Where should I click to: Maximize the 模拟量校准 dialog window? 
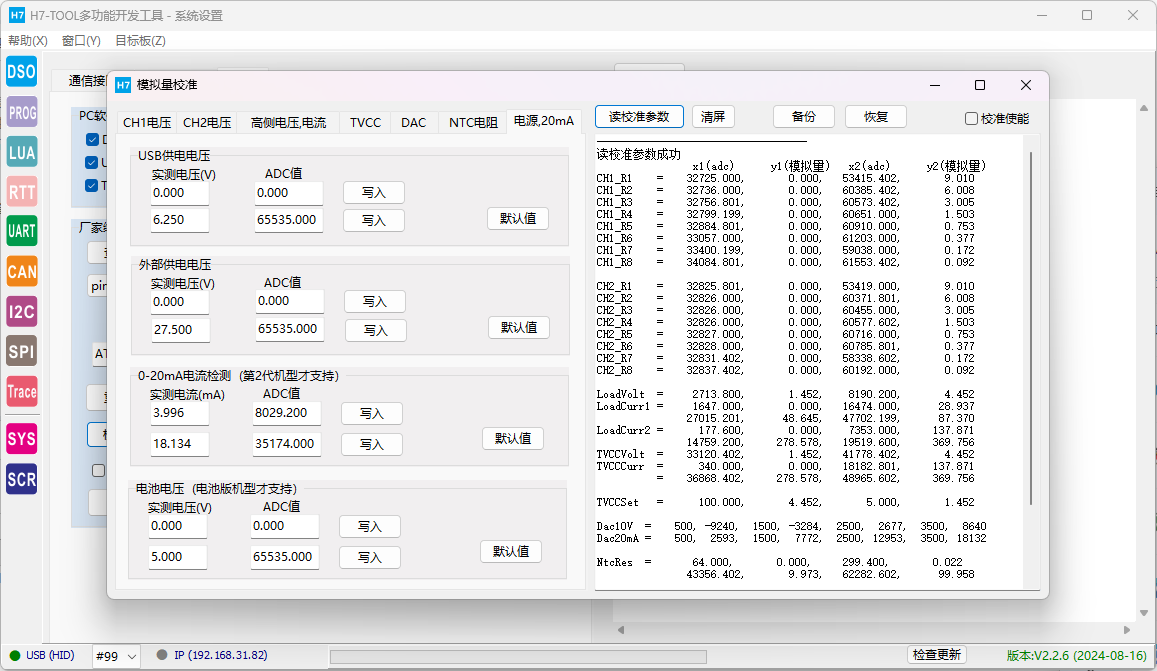(x=980, y=85)
